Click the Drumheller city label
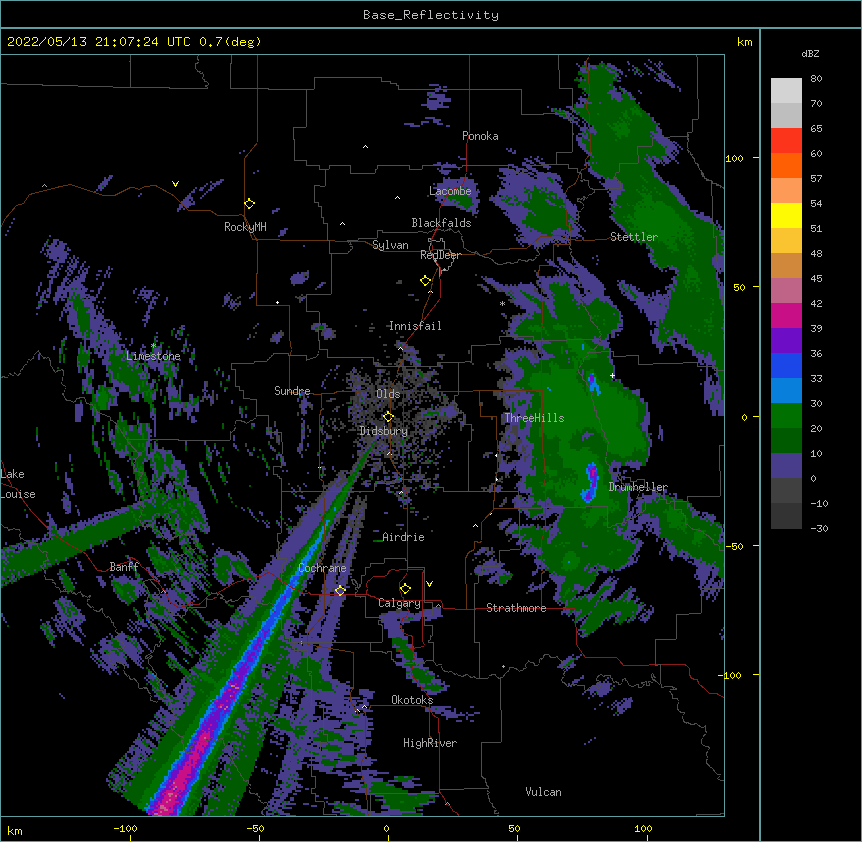 coord(638,487)
